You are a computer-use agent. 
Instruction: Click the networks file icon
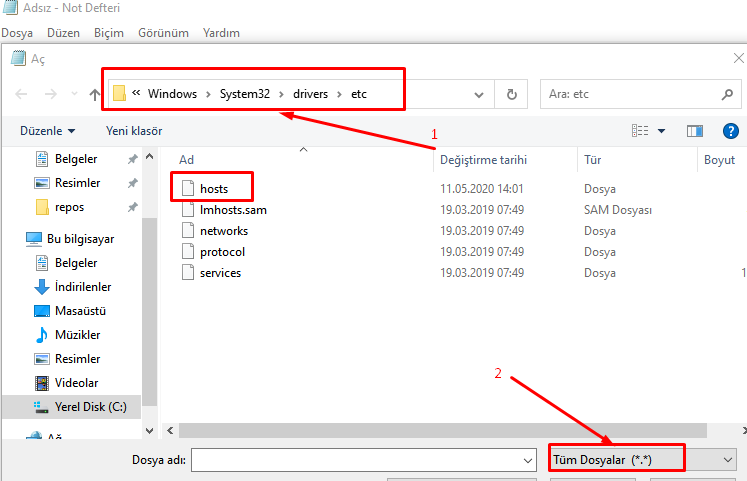click(188, 230)
